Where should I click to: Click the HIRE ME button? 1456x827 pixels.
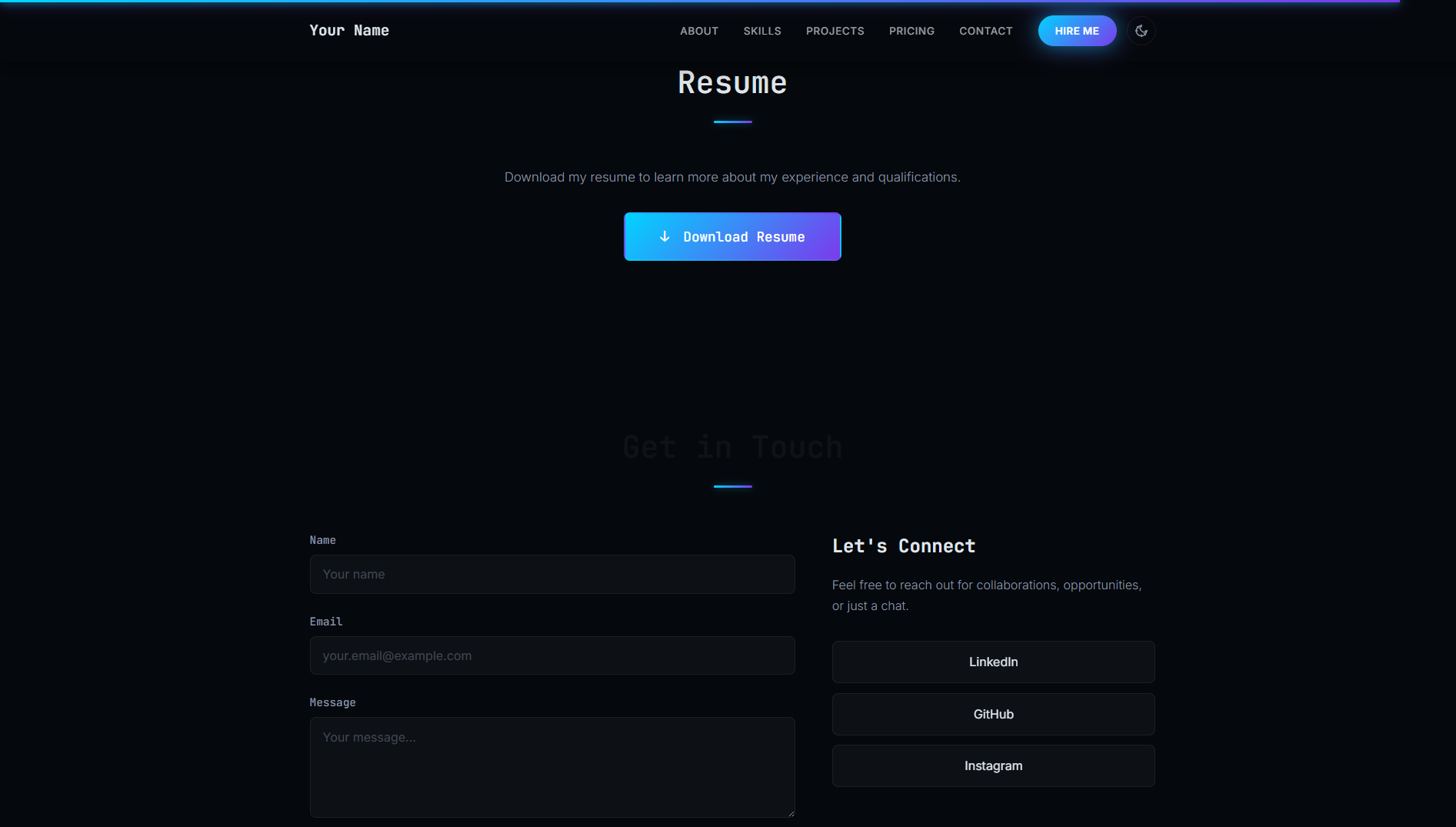(x=1077, y=31)
